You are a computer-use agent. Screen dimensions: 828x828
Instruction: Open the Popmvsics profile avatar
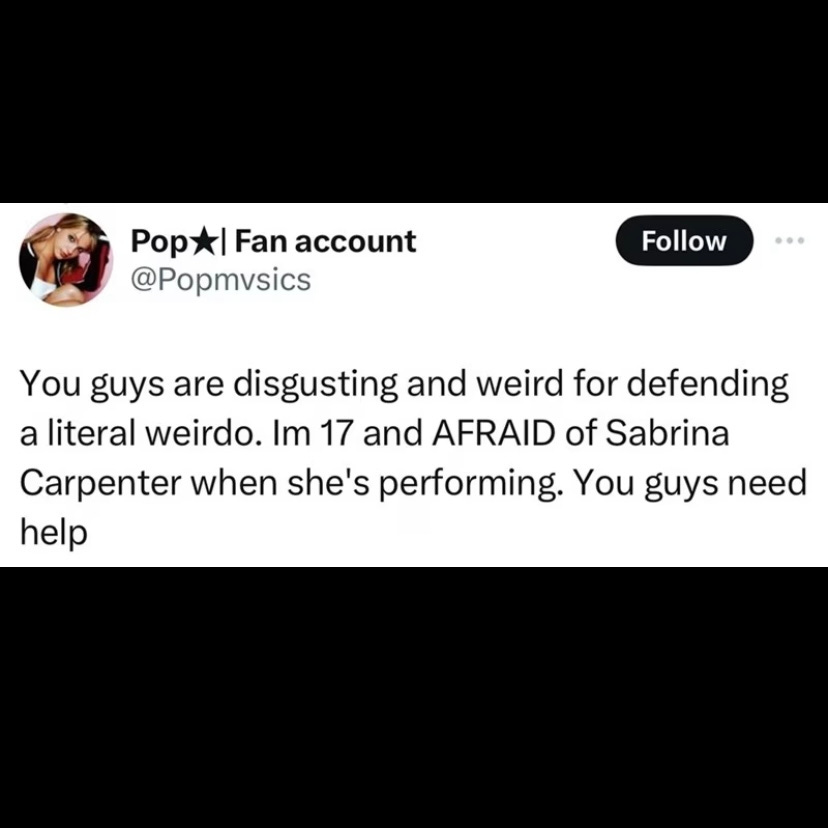coord(65,259)
